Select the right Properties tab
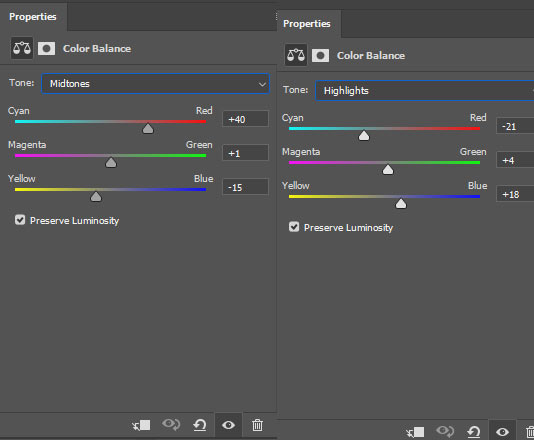Screen dimensions: 534x440 pos(307,23)
